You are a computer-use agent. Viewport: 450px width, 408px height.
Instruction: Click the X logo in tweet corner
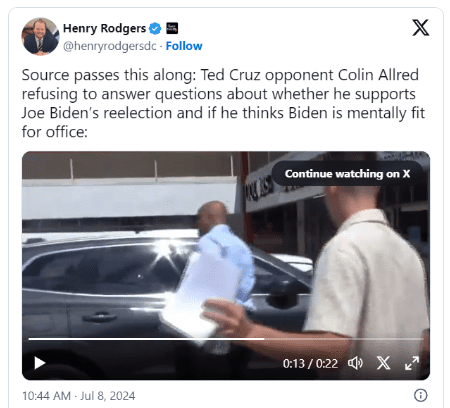click(421, 28)
